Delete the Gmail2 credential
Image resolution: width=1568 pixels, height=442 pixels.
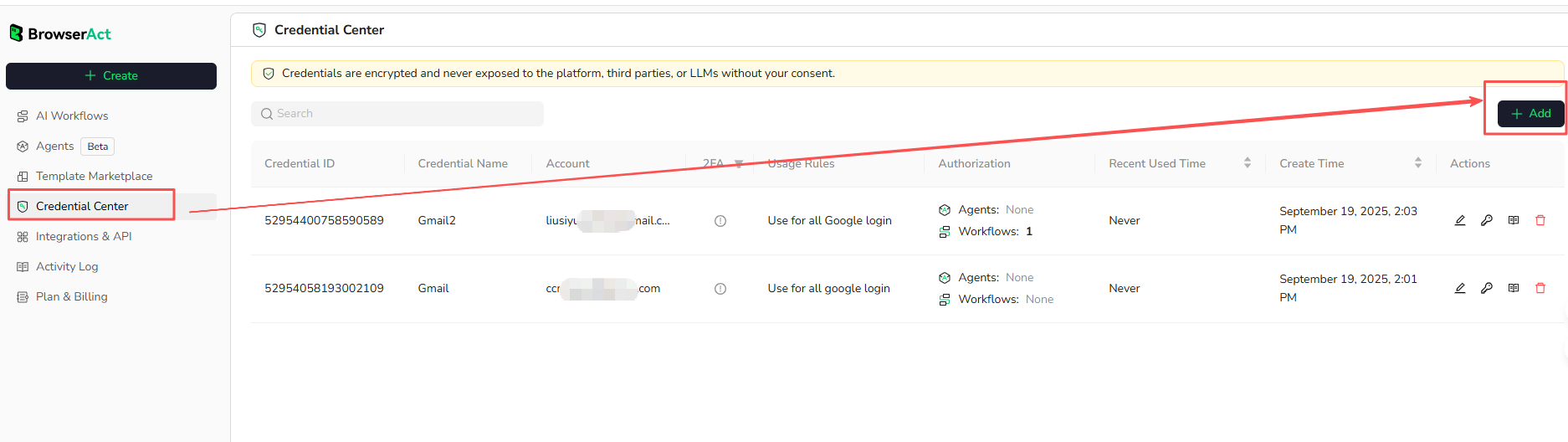point(1540,220)
